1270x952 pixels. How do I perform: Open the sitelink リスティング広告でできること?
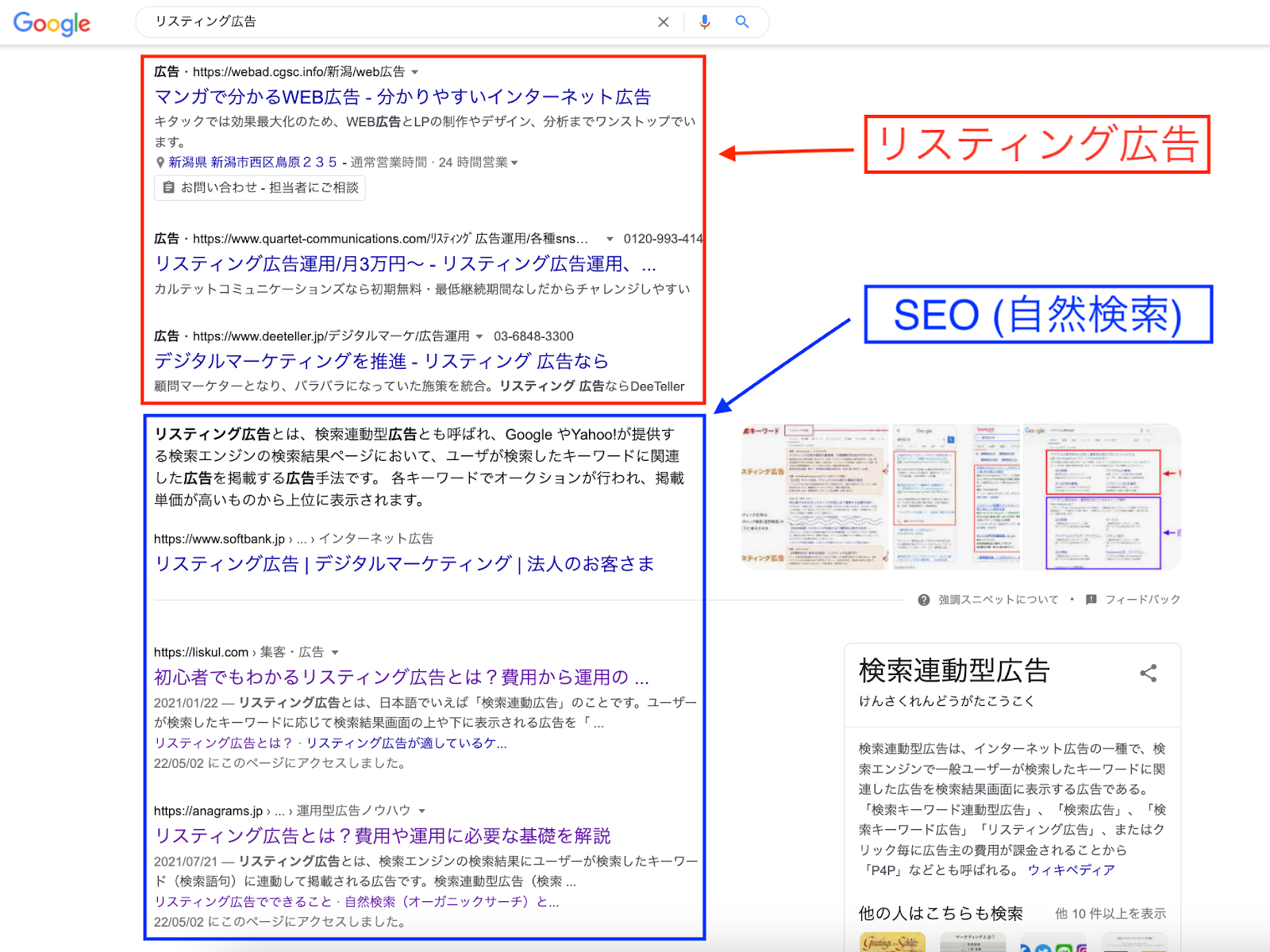[x=243, y=902]
